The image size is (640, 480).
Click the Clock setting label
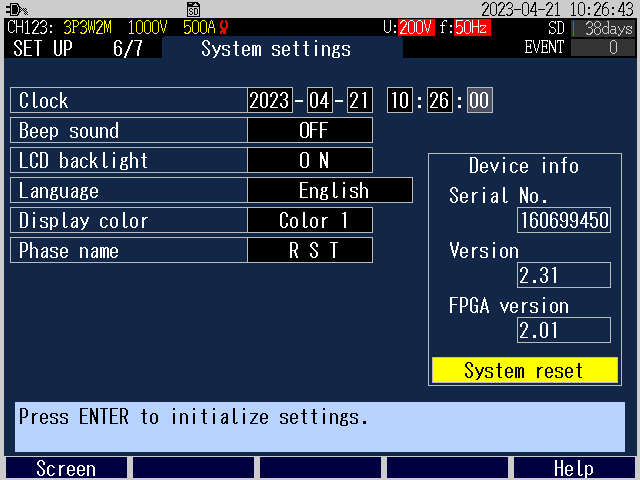pyautogui.click(x=43, y=100)
